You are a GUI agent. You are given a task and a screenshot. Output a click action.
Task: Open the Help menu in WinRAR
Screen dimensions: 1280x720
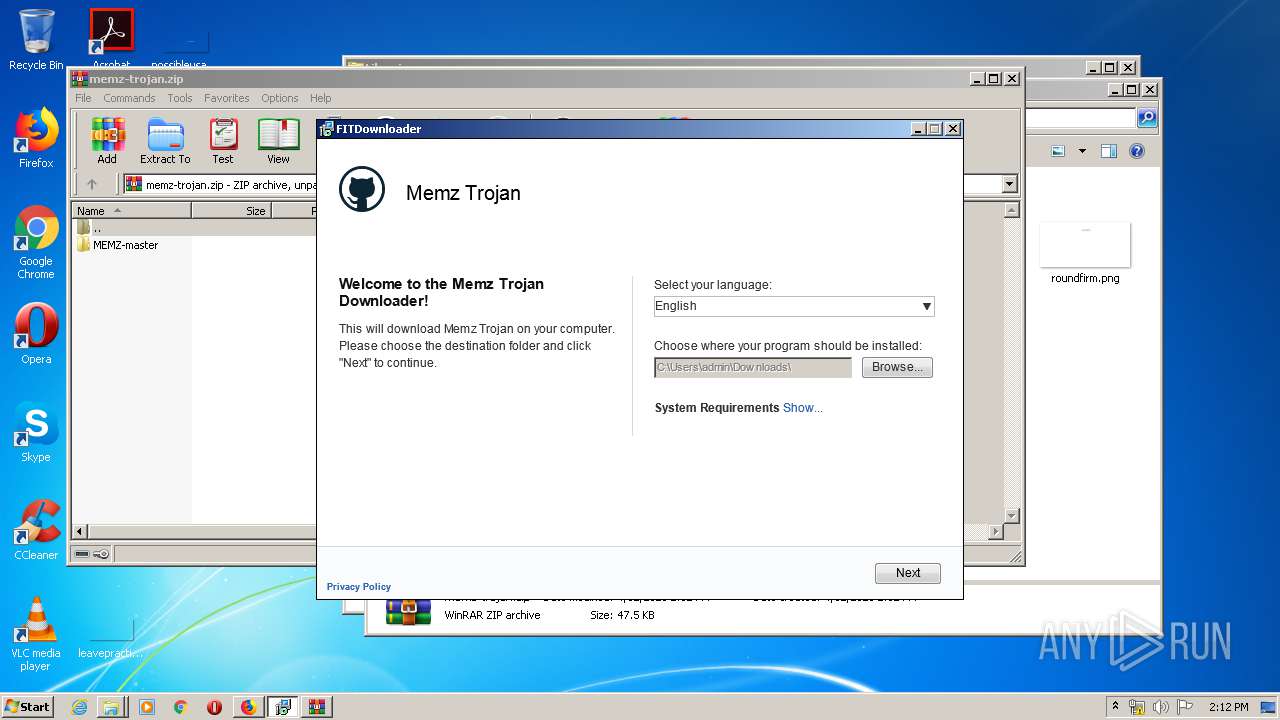coord(320,98)
